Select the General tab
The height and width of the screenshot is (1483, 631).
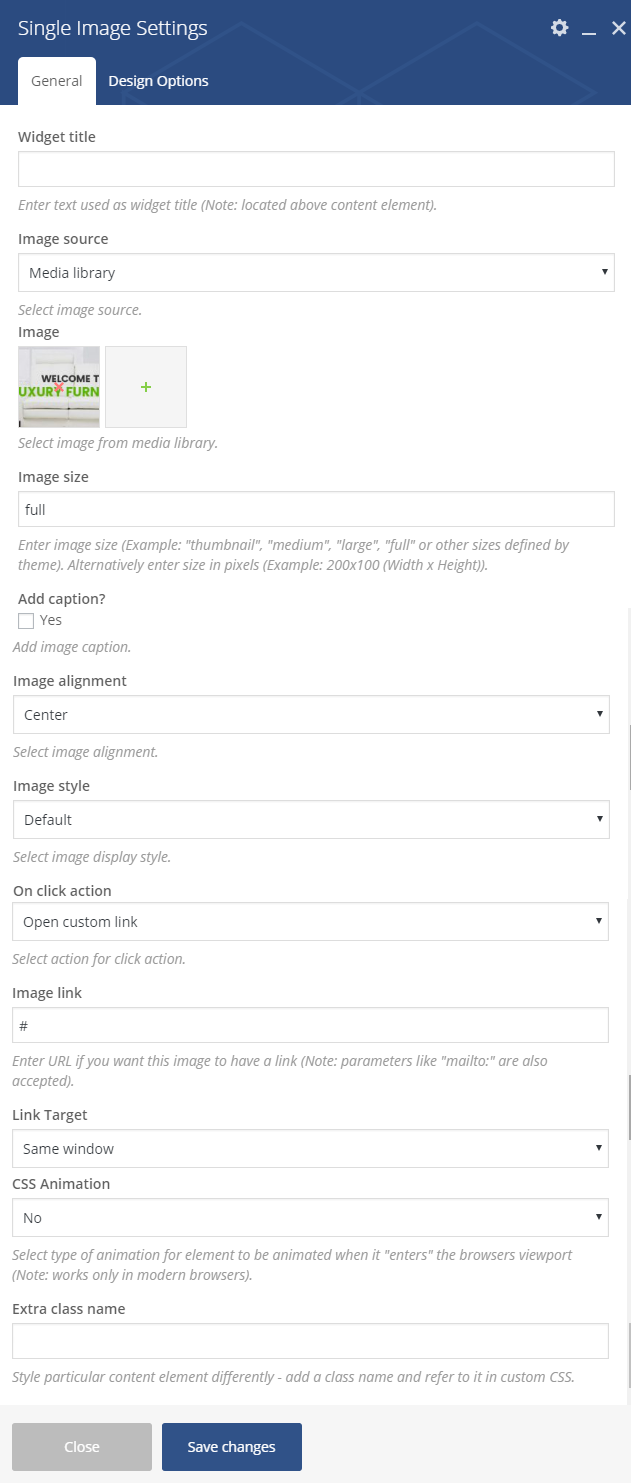57,81
